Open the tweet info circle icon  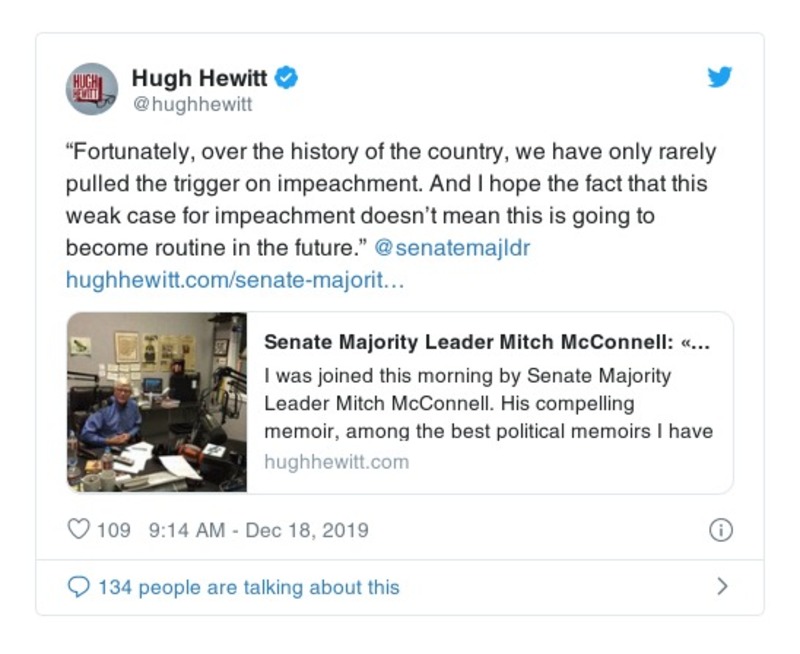pyautogui.click(x=720, y=531)
